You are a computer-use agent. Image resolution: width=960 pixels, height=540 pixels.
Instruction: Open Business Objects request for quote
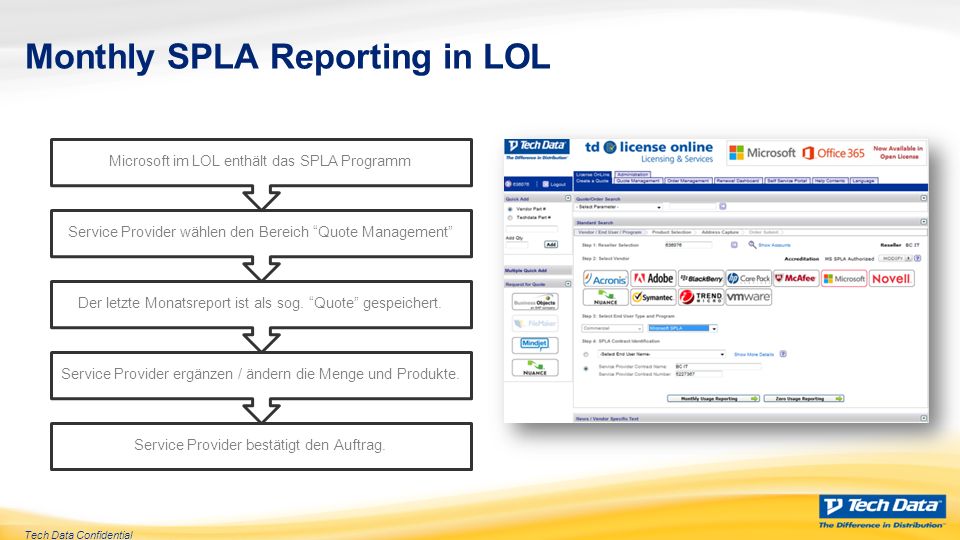point(535,302)
